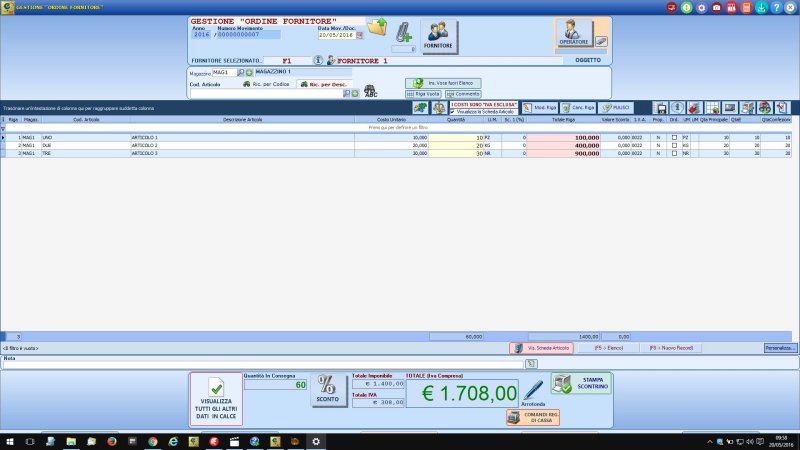Open the Personalizza options button
The height and width of the screenshot is (450, 800).
pyautogui.click(x=779, y=348)
